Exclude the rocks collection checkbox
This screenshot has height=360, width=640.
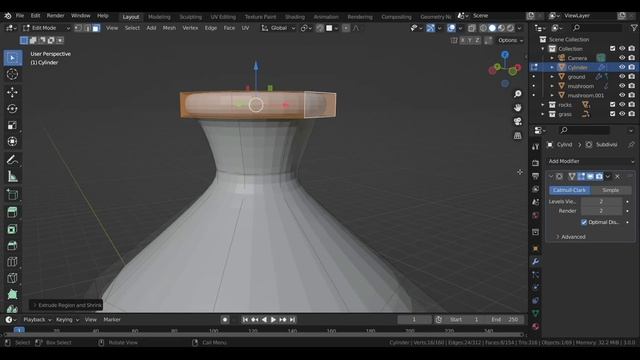pyautogui.click(x=612, y=105)
